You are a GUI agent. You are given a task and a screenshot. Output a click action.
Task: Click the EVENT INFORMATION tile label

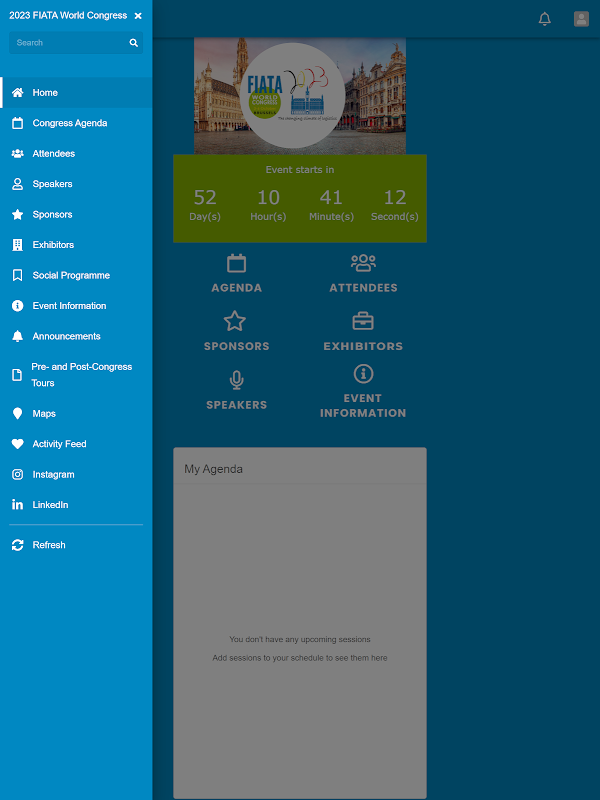pyautogui.click(x=363, y=406)
